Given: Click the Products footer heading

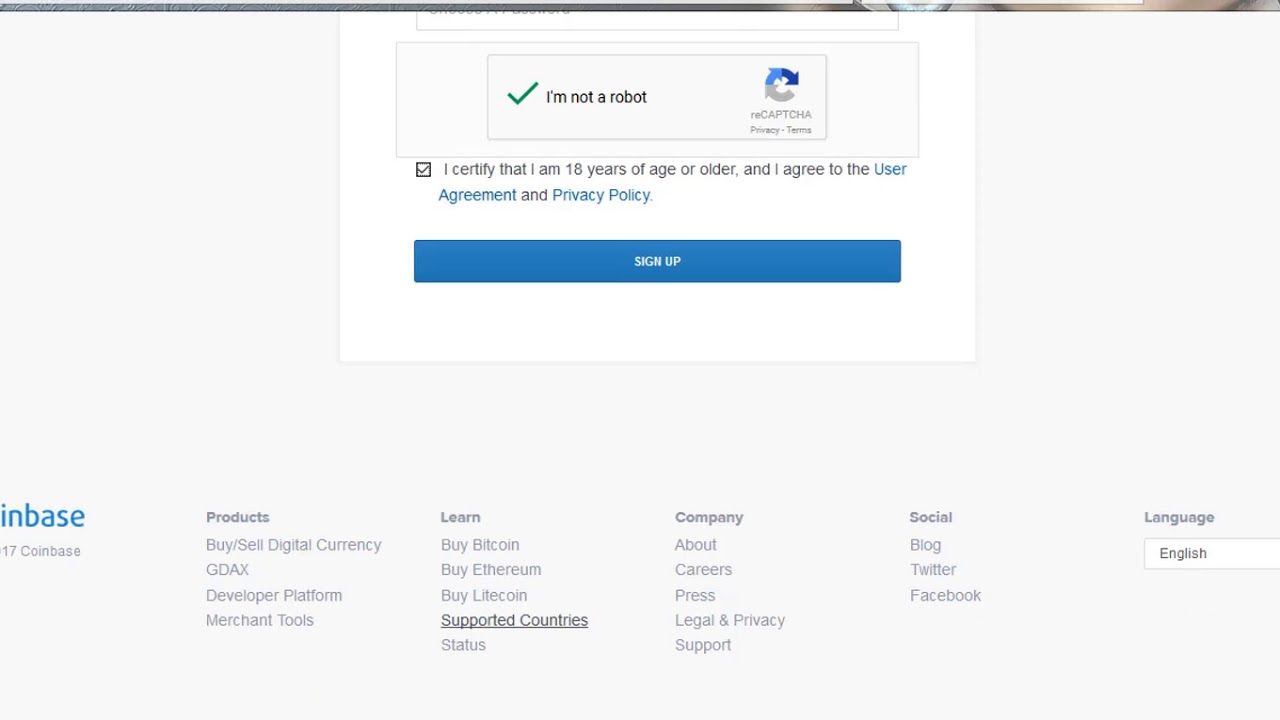Looking at the screenshot, I should tap(238, 517).
